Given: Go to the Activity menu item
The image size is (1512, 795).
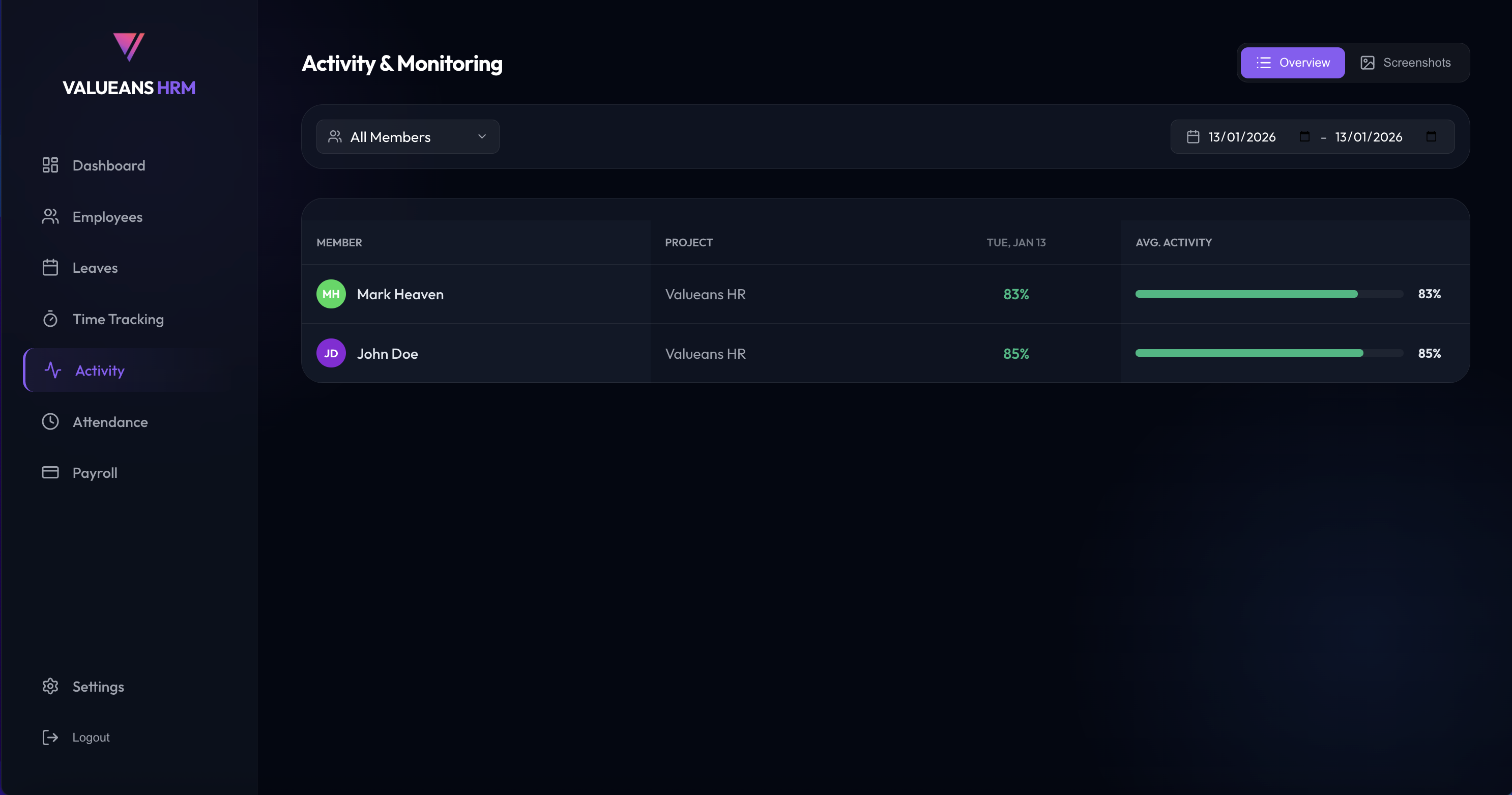Looking at the screenshot, I should pos(100,371).
